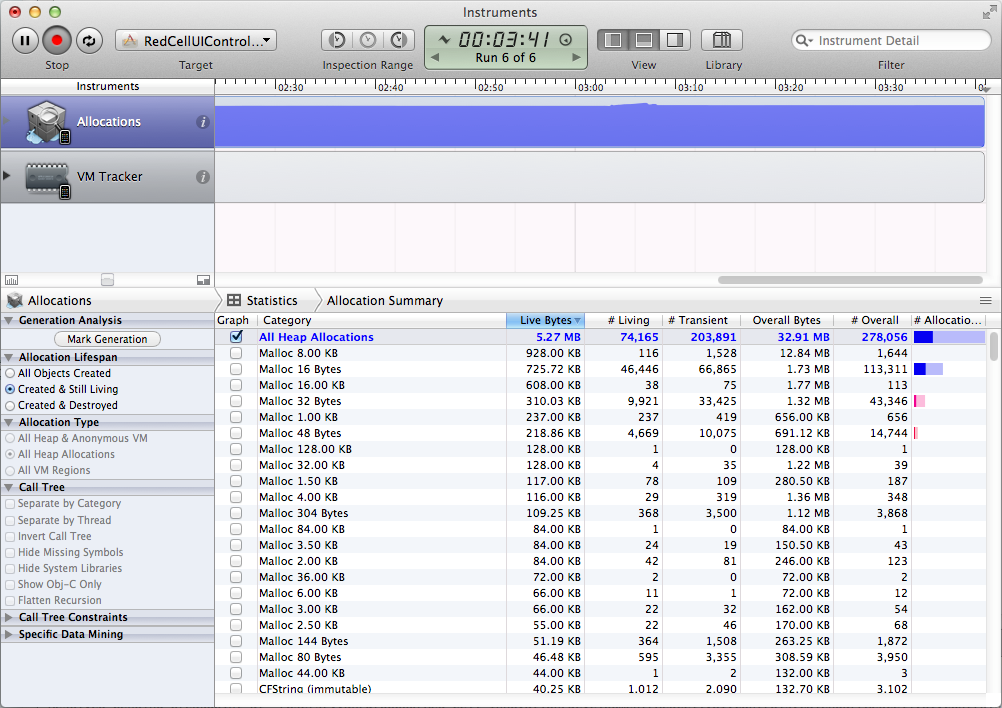Viewport: 1002px width, 708px height.
Task: Click the Malloc 16 Bytes allocation bar
Action: coord(928,369)
